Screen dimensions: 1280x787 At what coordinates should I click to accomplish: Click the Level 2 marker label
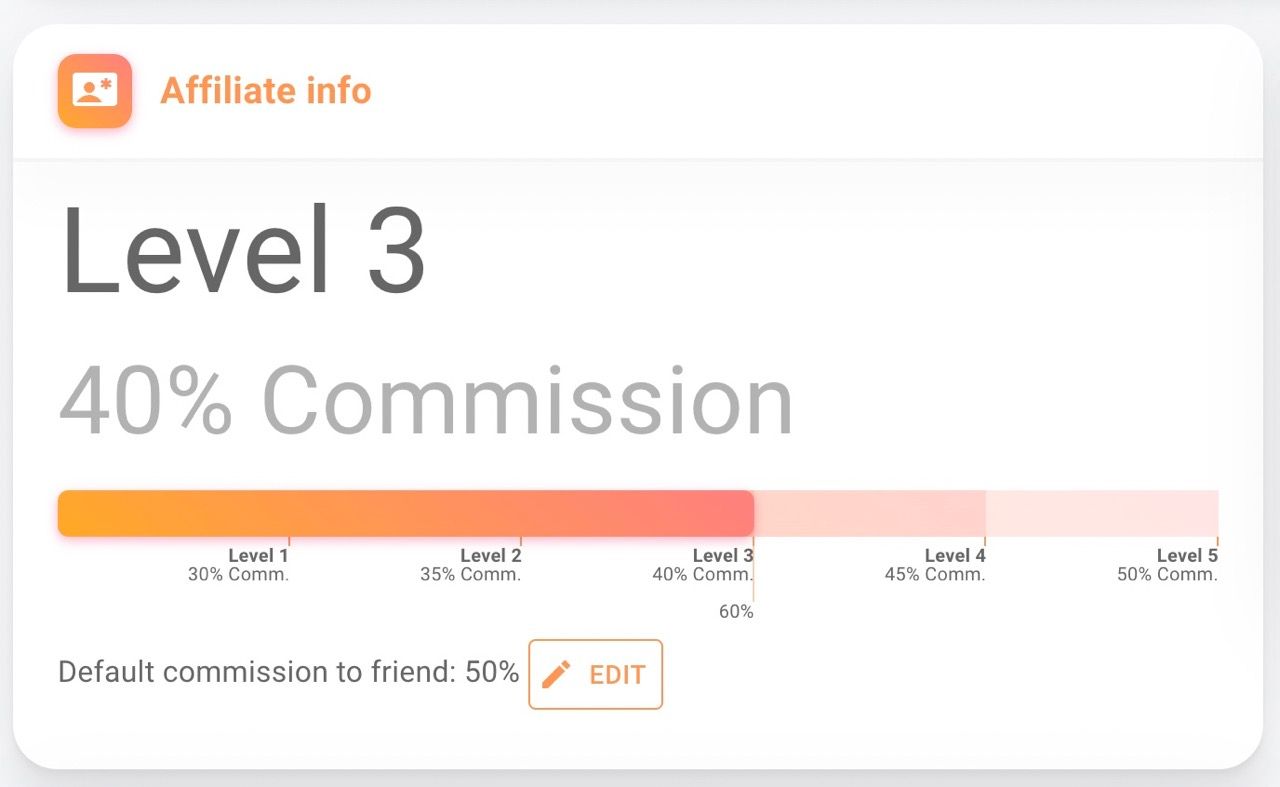490,556
